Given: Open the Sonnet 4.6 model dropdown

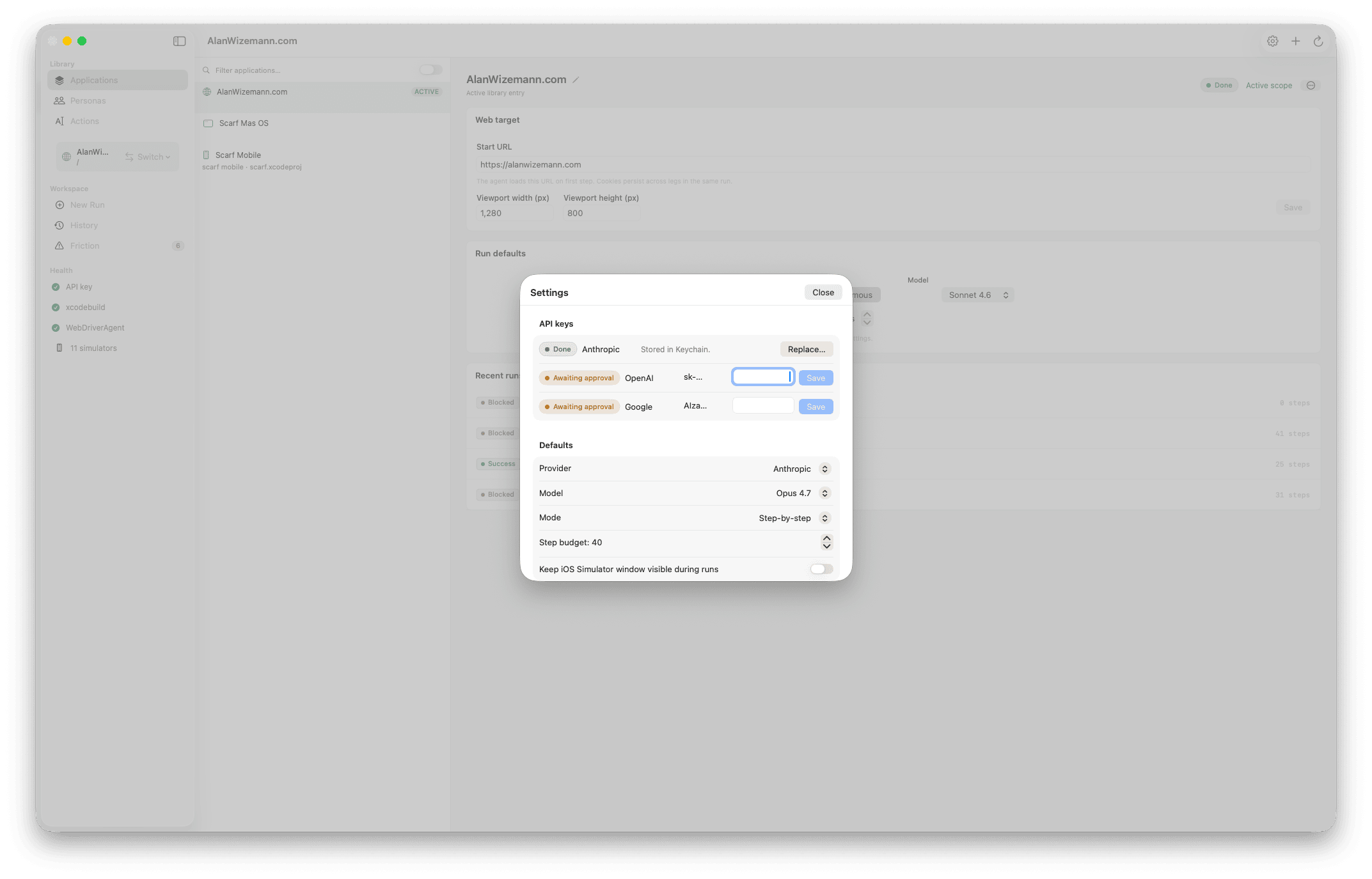Looking at the screenshot, I should [x=977, y=295].
